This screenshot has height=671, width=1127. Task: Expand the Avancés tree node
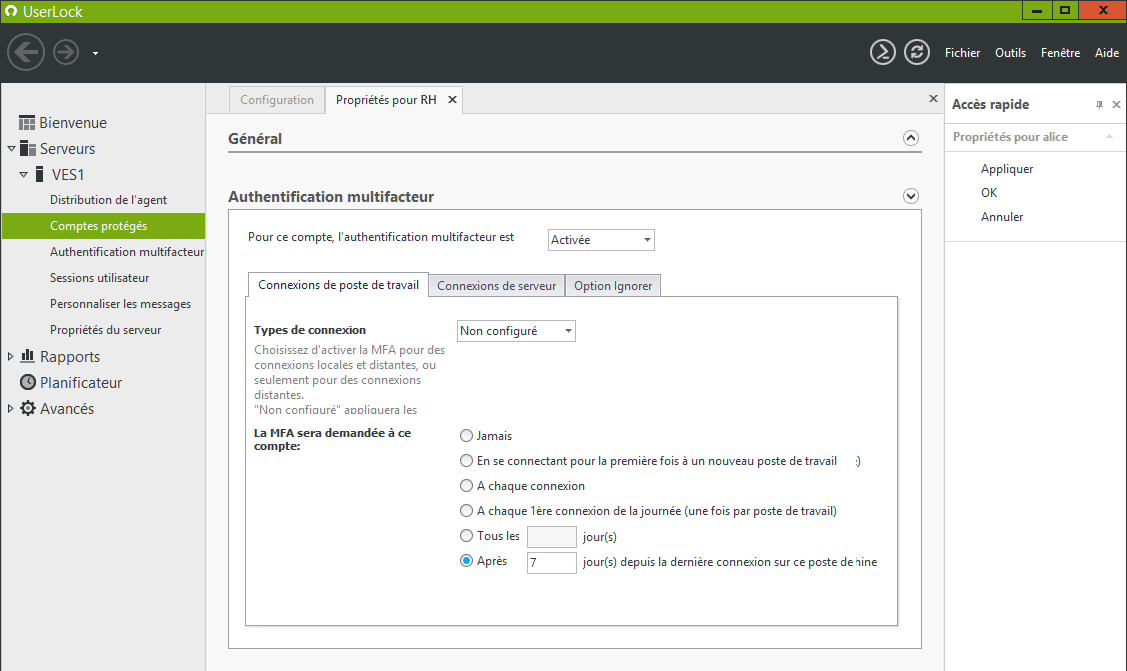click(10, 408)
